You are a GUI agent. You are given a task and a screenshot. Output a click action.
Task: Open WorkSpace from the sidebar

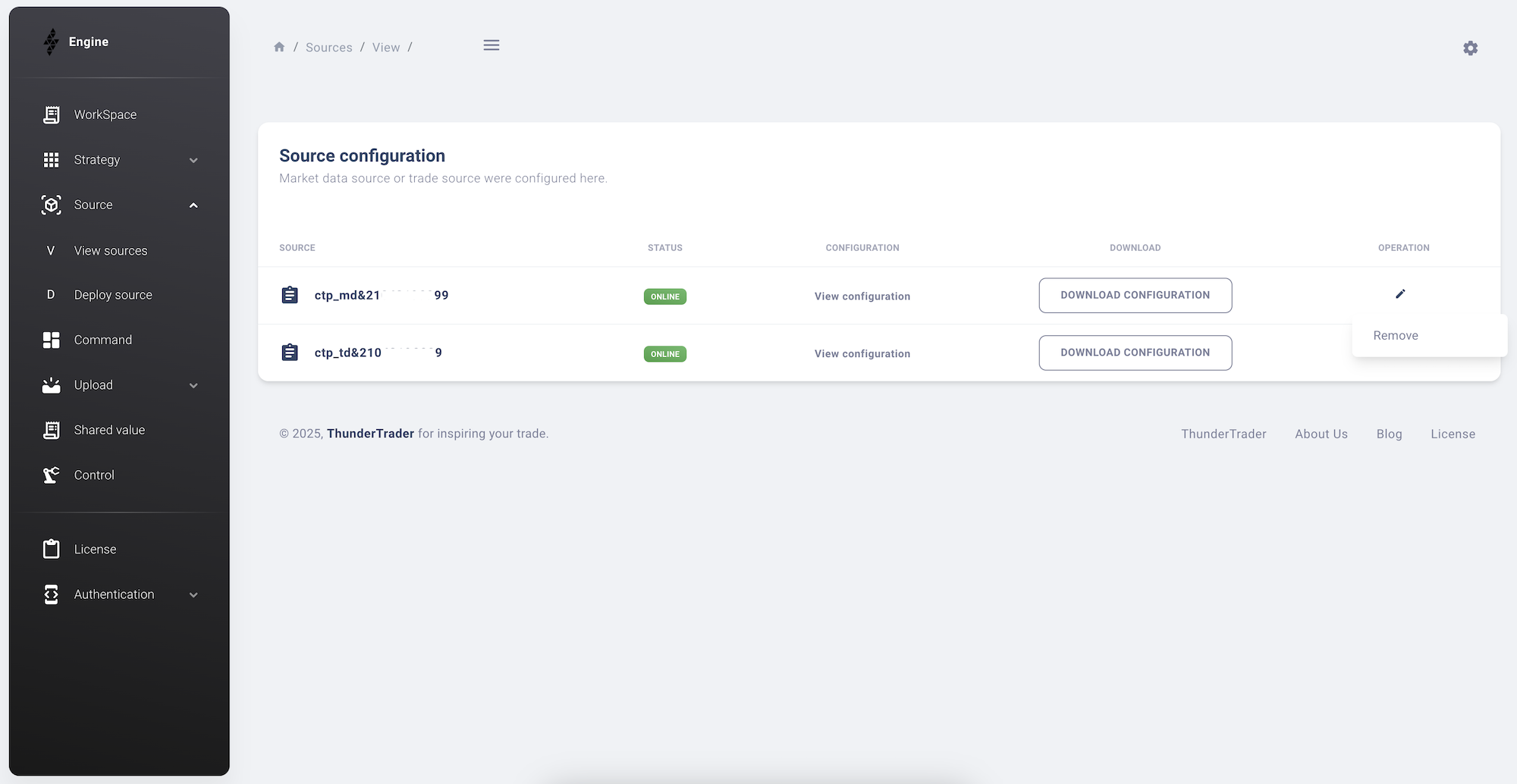[105, 114]
